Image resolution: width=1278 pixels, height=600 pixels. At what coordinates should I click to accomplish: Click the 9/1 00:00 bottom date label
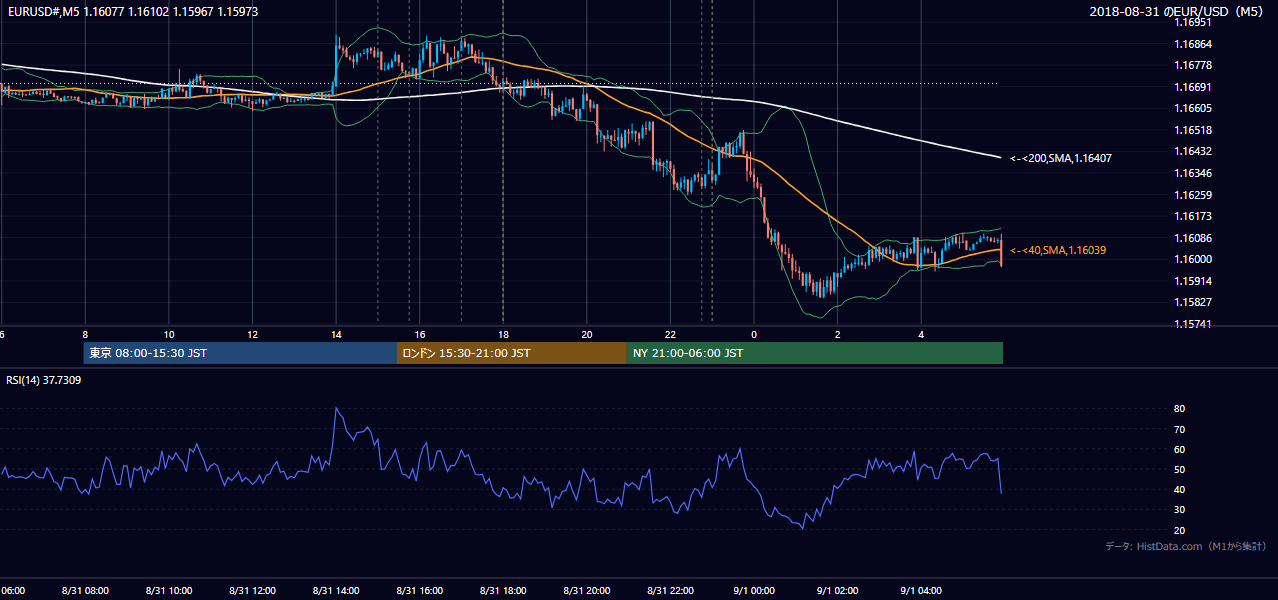754,591
